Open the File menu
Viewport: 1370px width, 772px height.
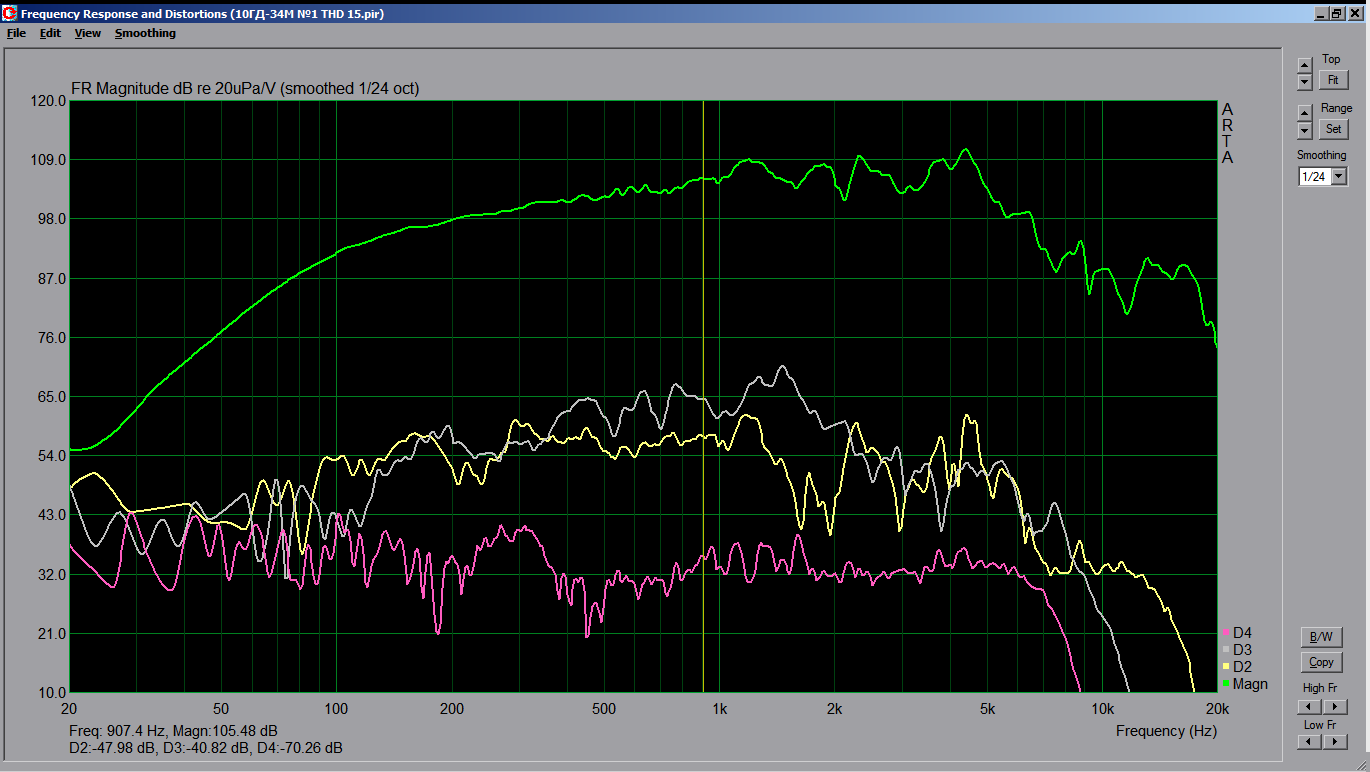[x=16, y=33]
